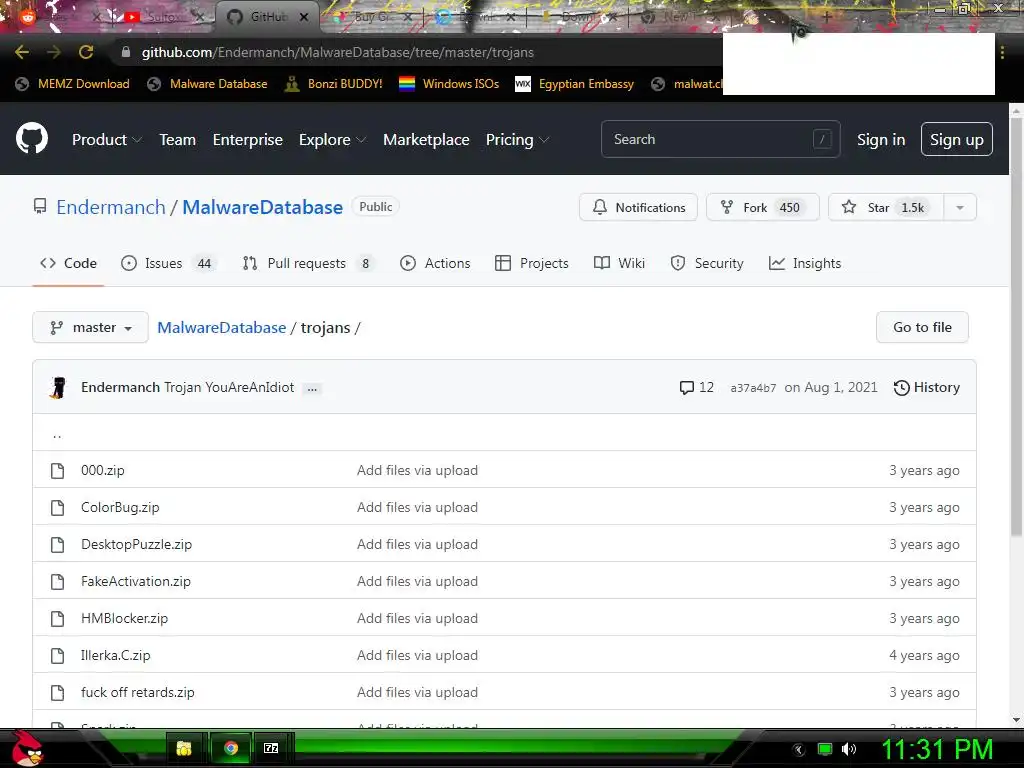1024x768 pixels.
Task: Click the padlock site info icon
Action: point(126,52)
